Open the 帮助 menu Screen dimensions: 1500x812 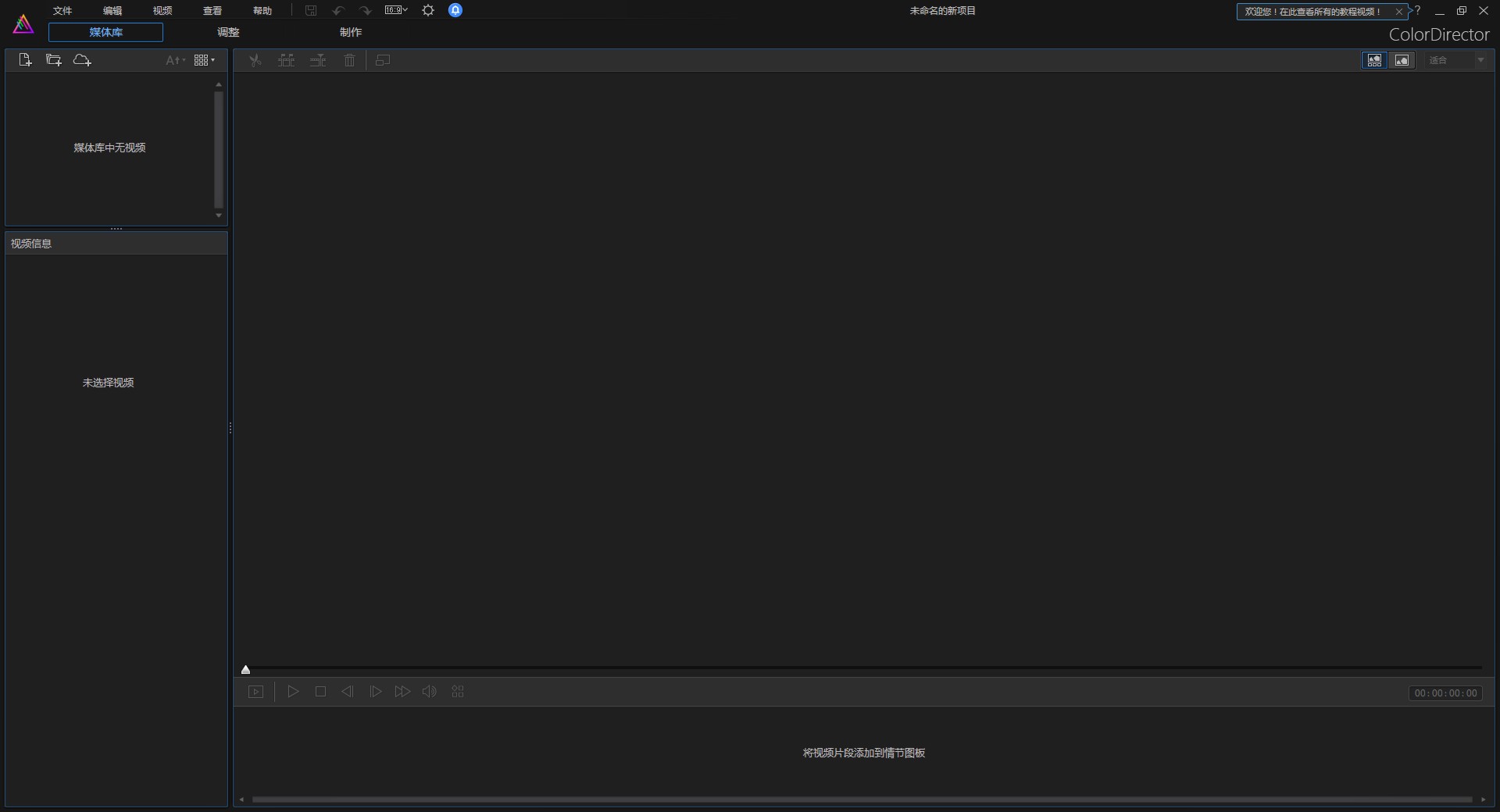click(262, 10)
